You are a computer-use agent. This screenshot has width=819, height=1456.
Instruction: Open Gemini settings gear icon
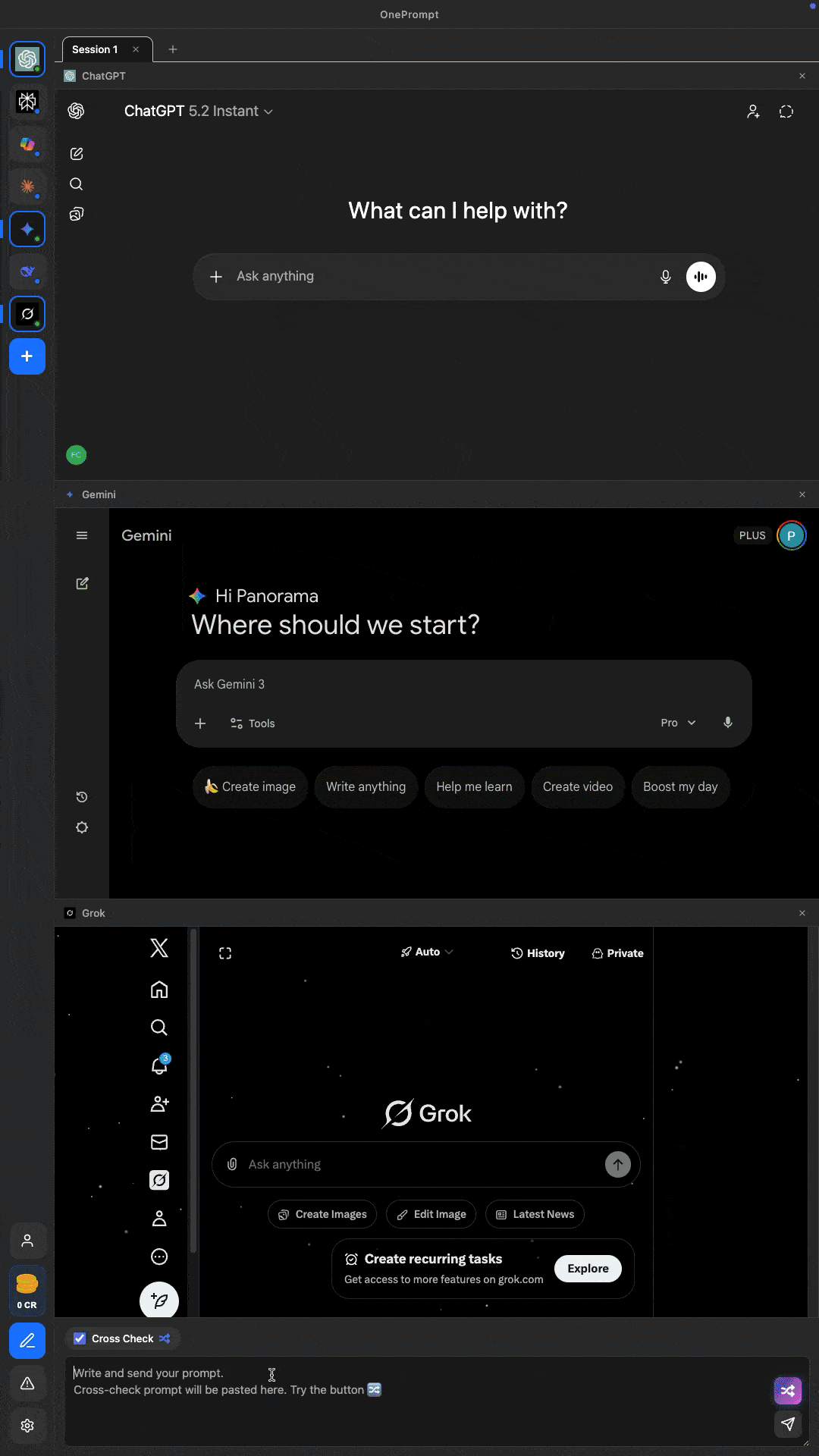[x=82, y=827]
